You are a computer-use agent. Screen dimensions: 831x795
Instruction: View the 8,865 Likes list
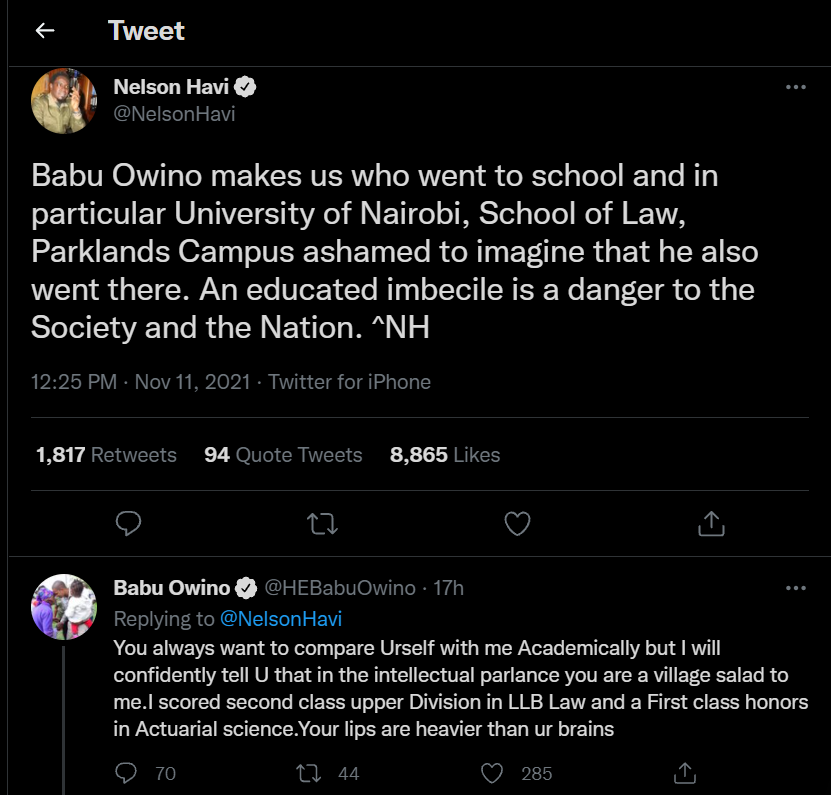444,454
